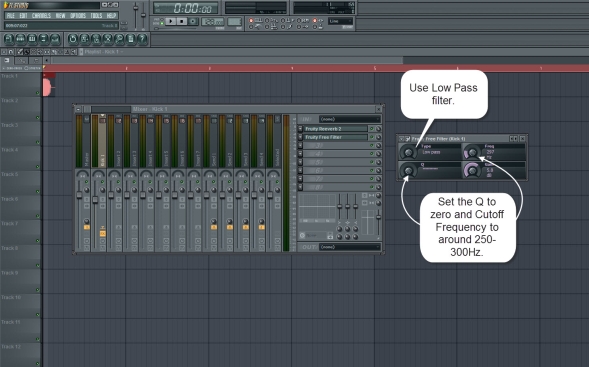The height and width of the screenshot is (367, 589).
Task: Open the FILE menu
Action: pyautogui.click(x=11, y=15)
